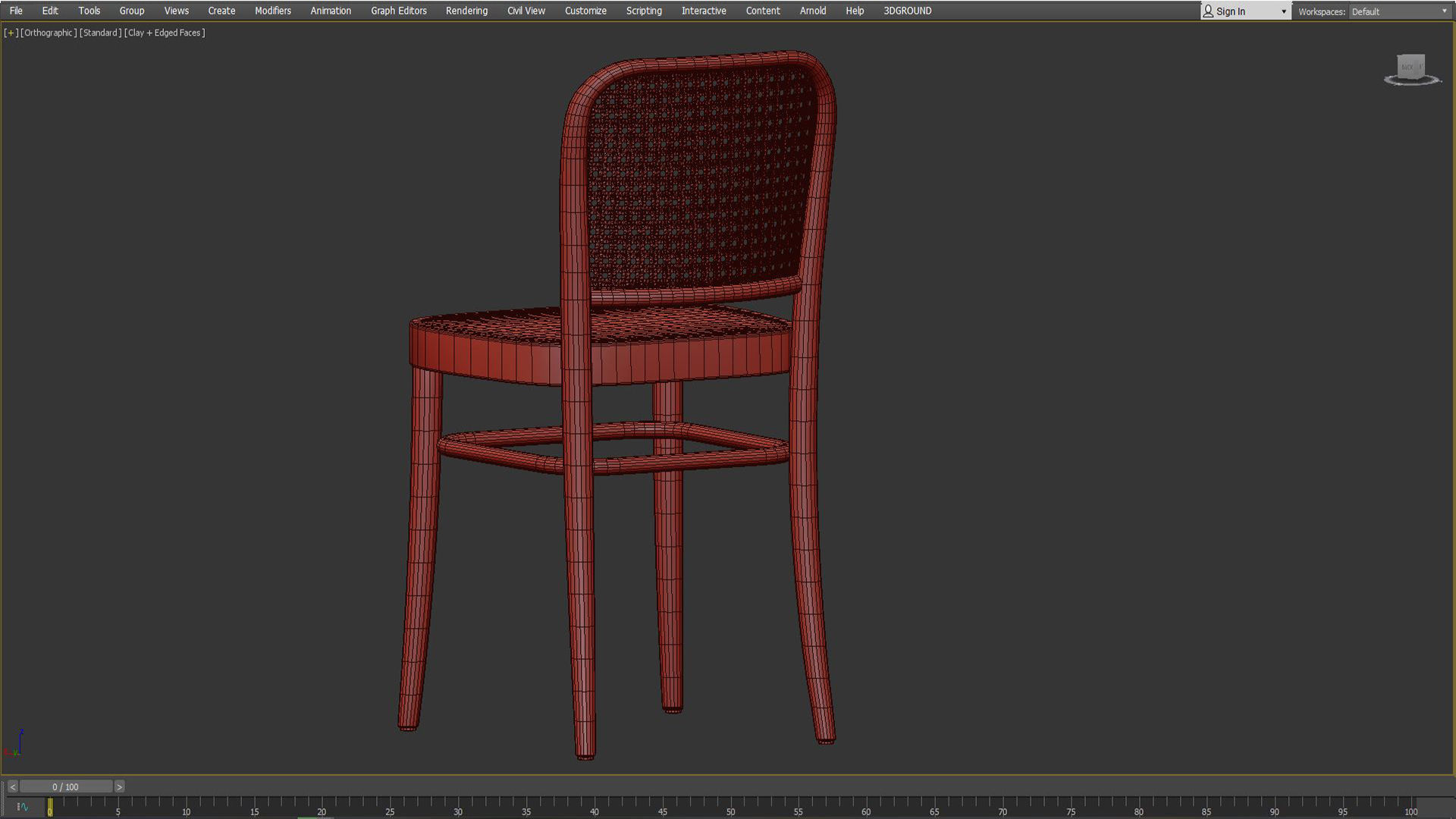Open the Content menu

(x=763, y=11)
